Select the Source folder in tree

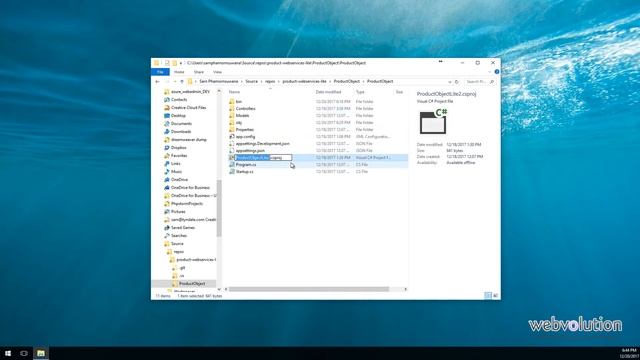pos(177,244)
